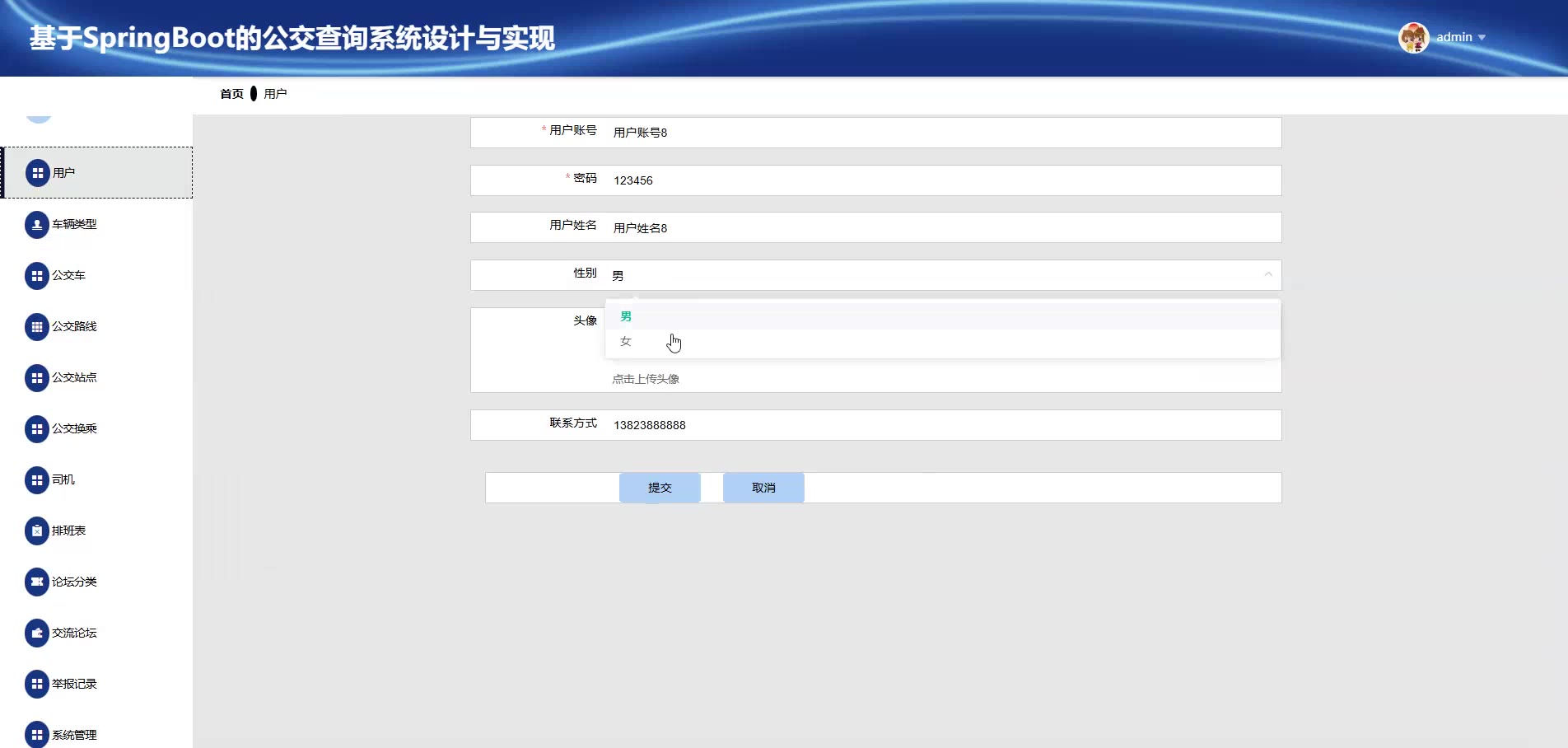Focus the 用户账号 input field
This screenshot has height=748, width=1568.
pos(943,133)
